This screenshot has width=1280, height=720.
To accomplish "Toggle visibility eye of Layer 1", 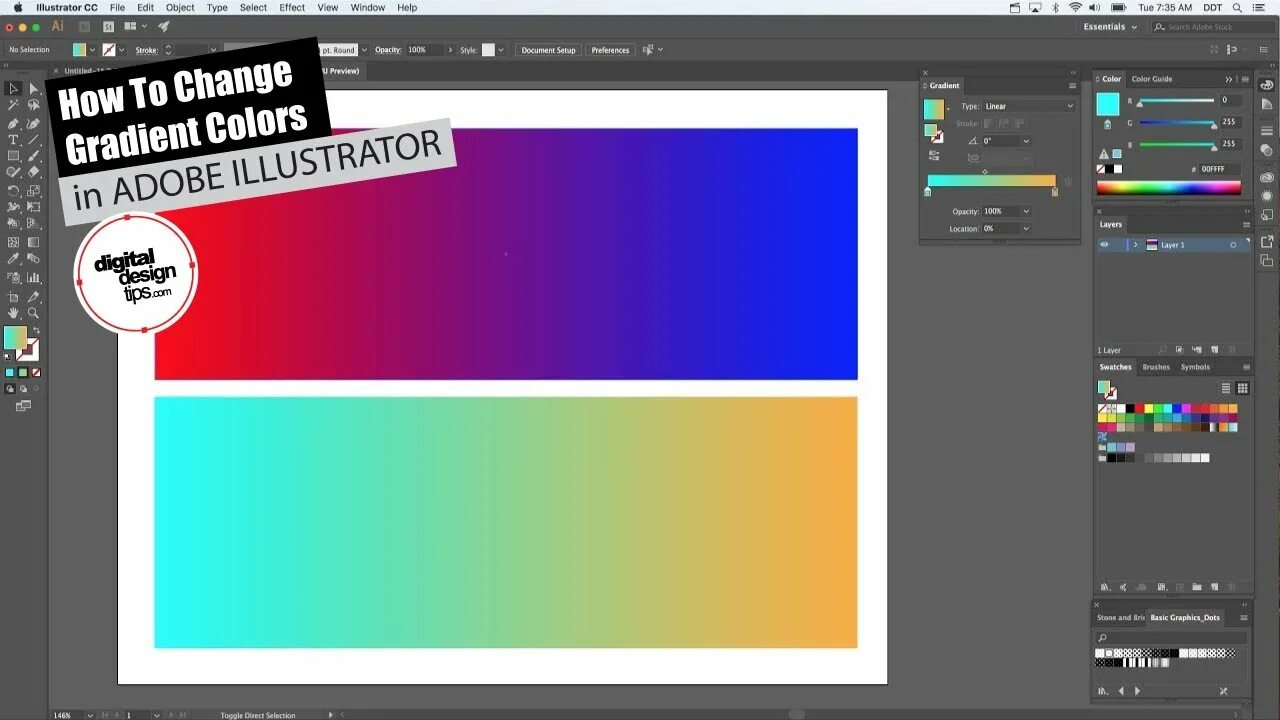I will pyautogui.click(x=1104, y=245).
